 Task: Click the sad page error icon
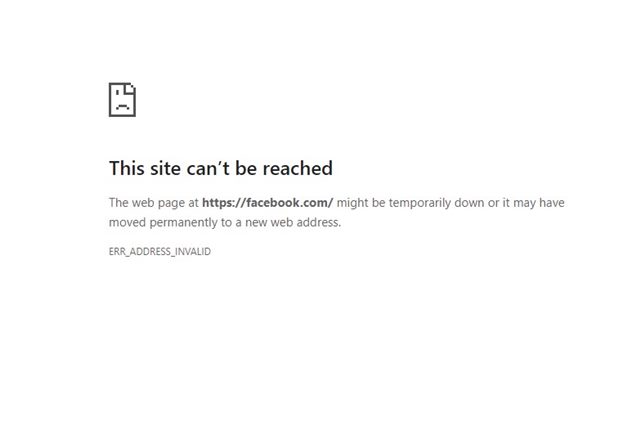pos(122,100)
